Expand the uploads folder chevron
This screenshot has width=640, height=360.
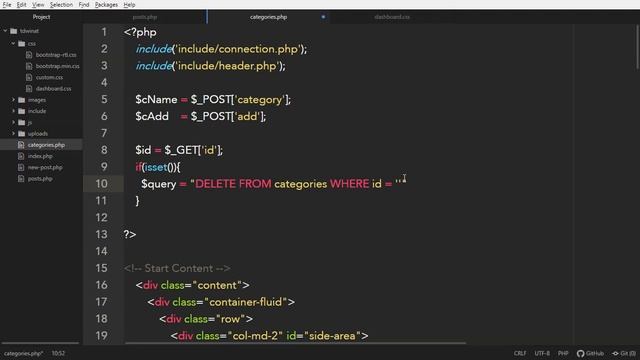[x=13, y=133]
